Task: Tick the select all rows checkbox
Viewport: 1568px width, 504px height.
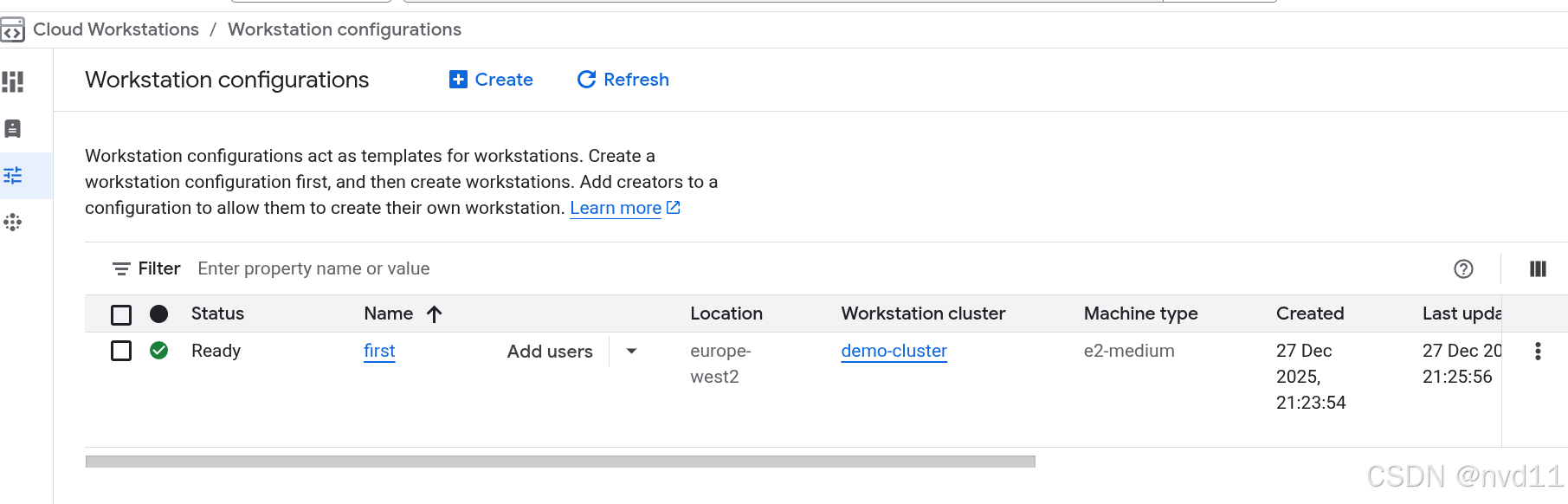Action: (121, 314)
